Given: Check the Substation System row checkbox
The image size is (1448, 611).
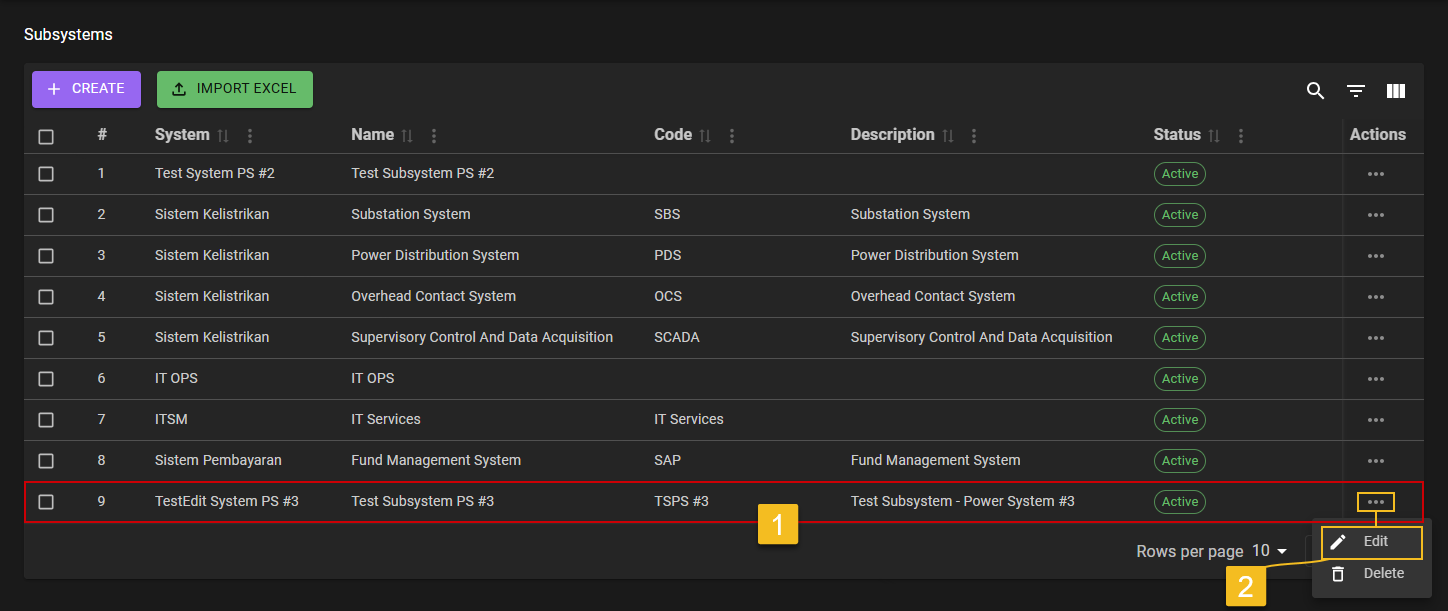Looking at the screenshot, I should click(46, 215).
